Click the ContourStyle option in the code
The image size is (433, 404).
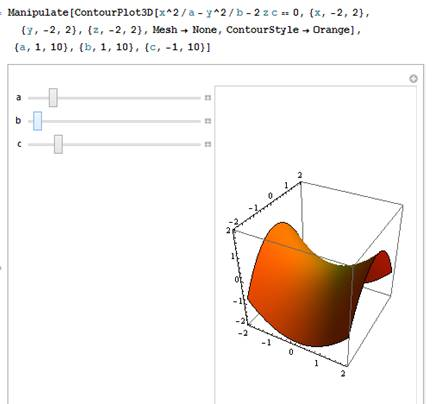[262, 30]
